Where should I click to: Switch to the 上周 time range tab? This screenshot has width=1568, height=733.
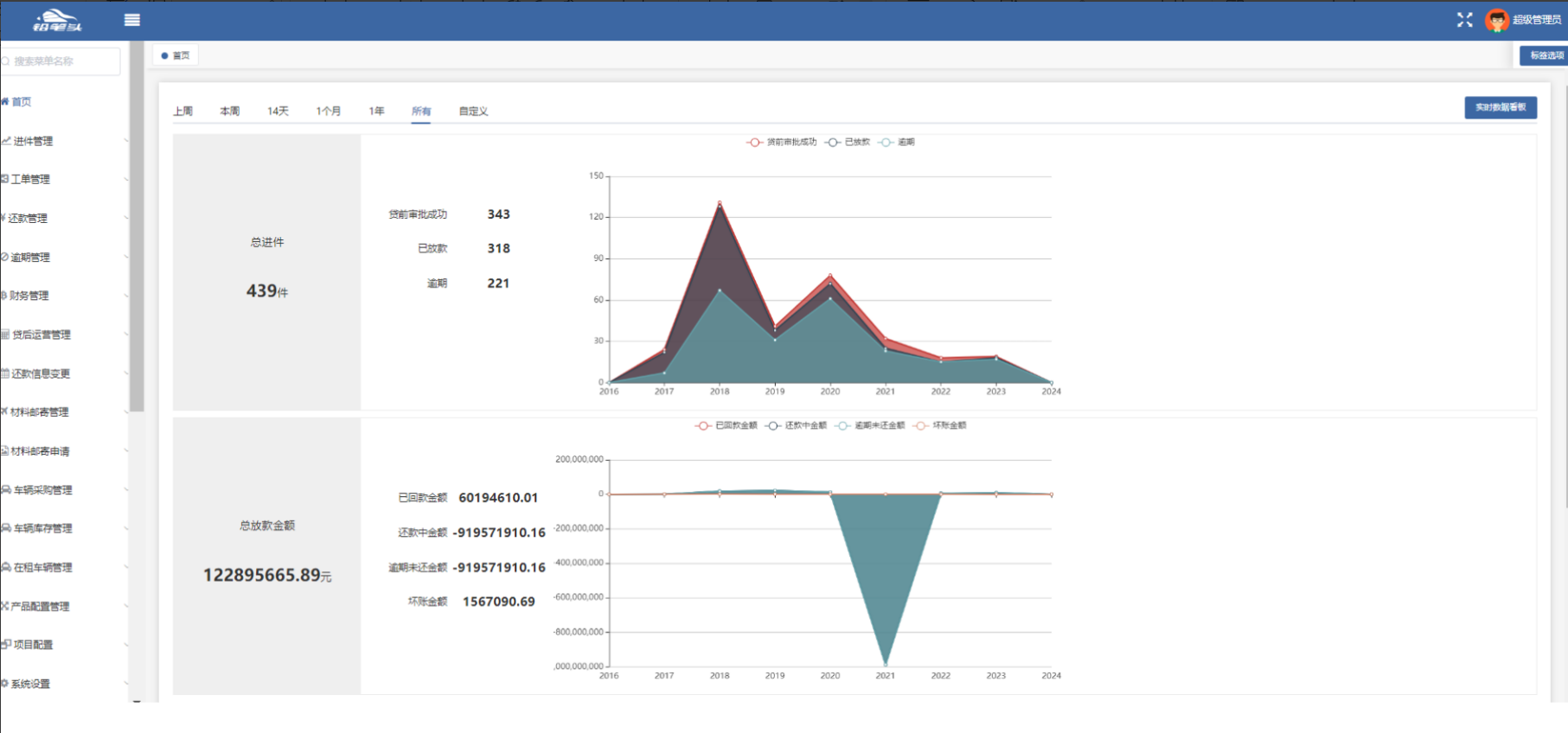[183, 112]
